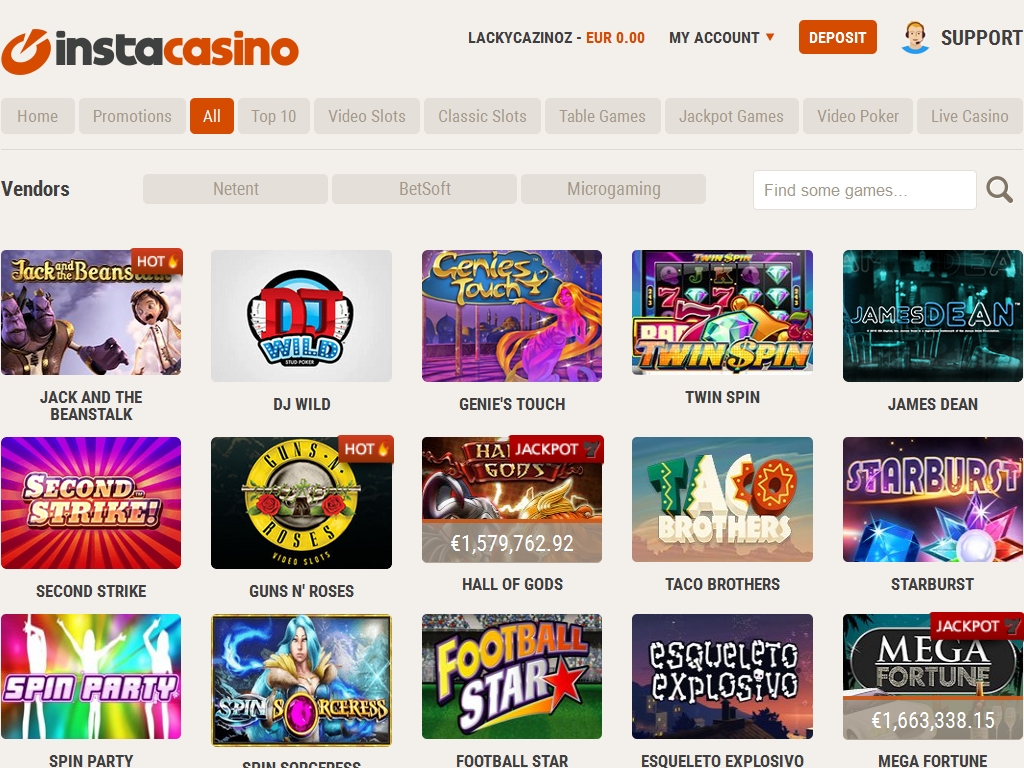Click the JACKPOT badge on Hall of Gods
Screen dimensions: 1024x768
pyautogui.click(x=556, y=449)
